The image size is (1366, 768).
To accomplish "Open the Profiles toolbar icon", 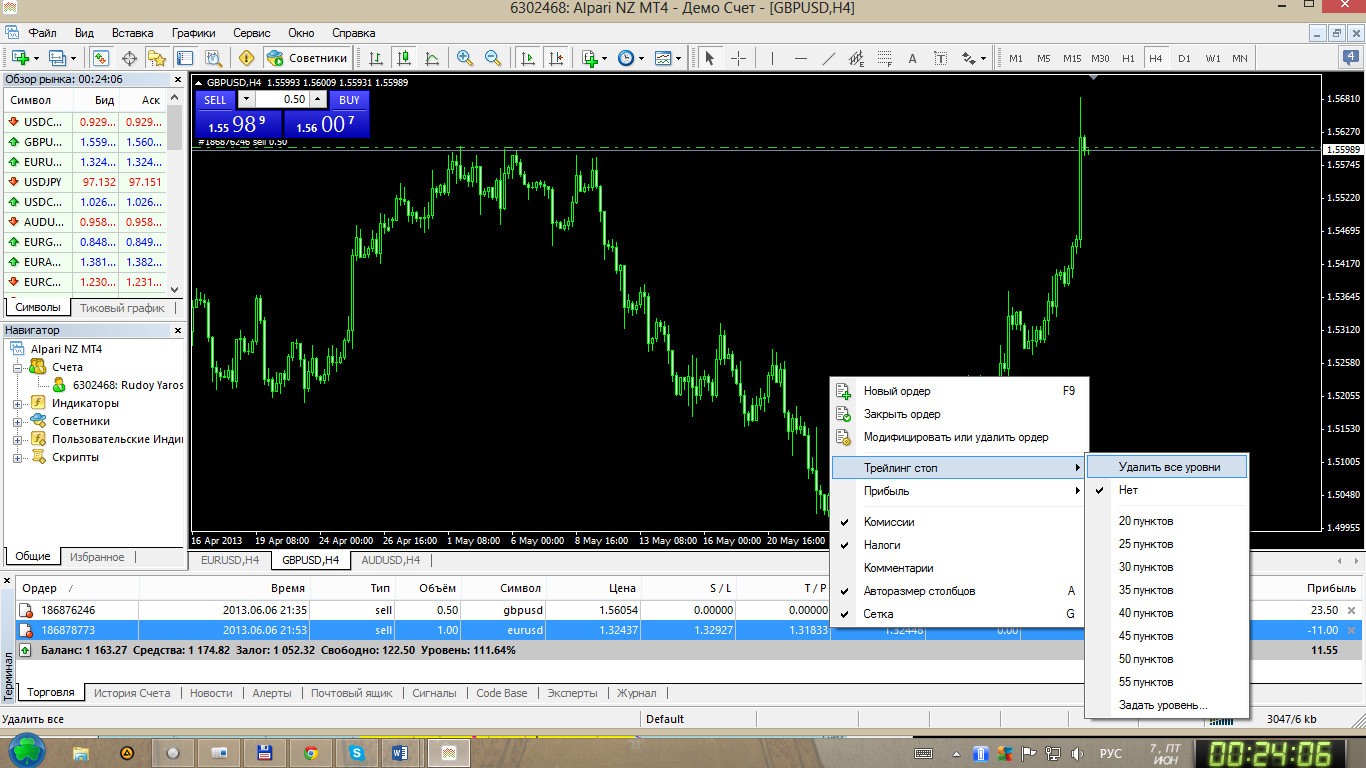I will (x=57, y=58).
